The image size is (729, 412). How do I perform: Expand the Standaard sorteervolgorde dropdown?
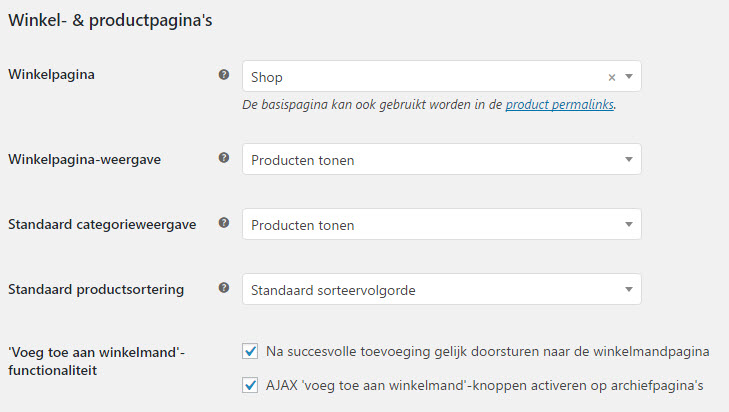click(442, 290)
